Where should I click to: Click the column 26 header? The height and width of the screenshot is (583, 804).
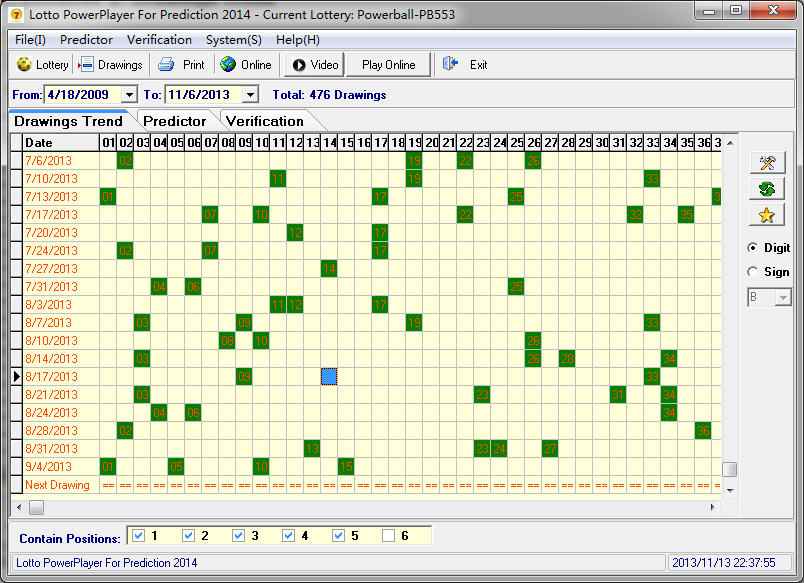(533, 143)
